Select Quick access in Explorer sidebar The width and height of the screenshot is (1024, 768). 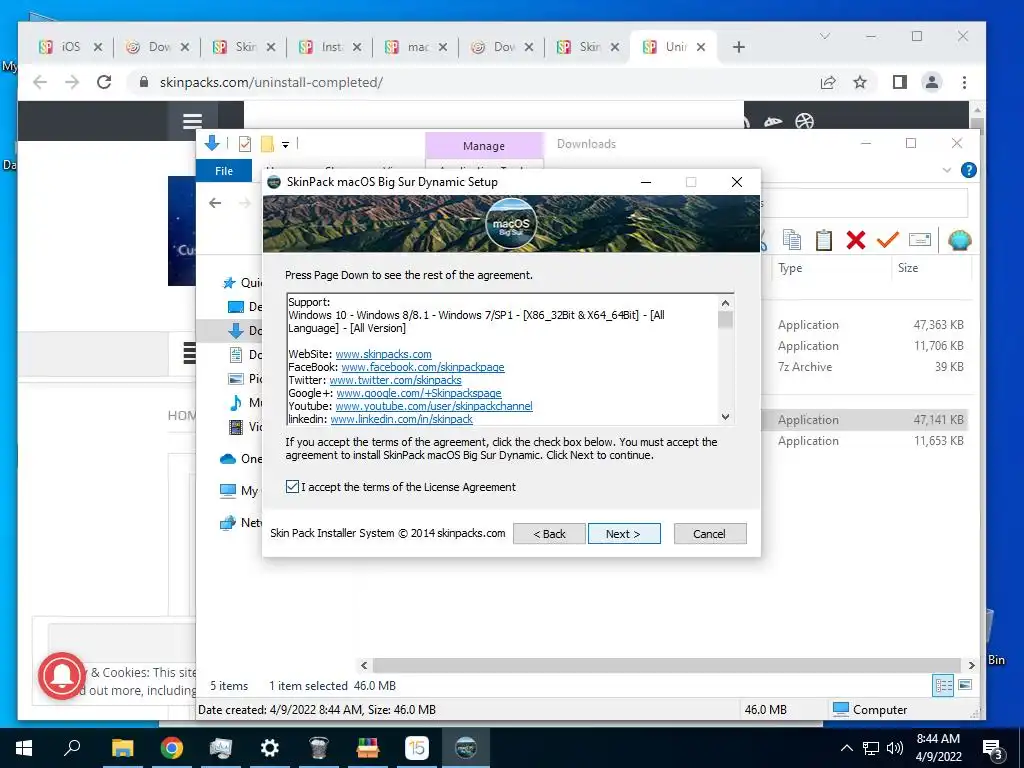click(x=242, y=282)
